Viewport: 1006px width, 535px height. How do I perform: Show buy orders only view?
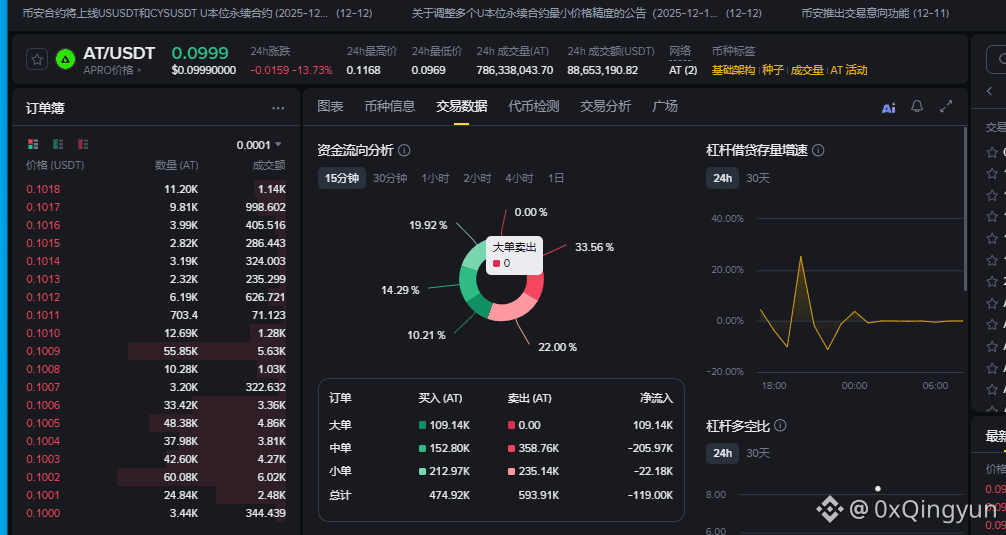pos(58,144)
